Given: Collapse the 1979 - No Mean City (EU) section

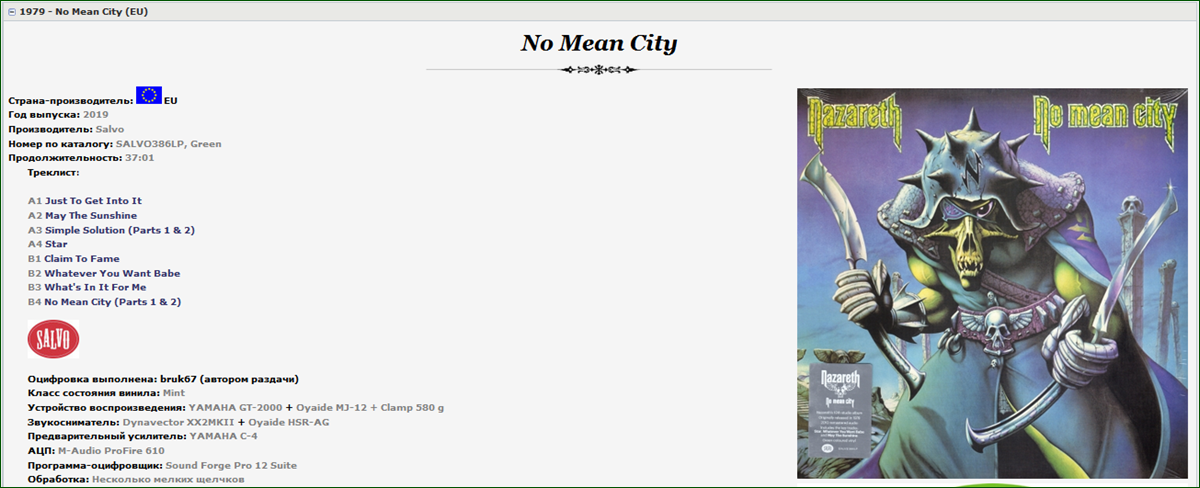Looking at the screenshot, I should (12, 11).
